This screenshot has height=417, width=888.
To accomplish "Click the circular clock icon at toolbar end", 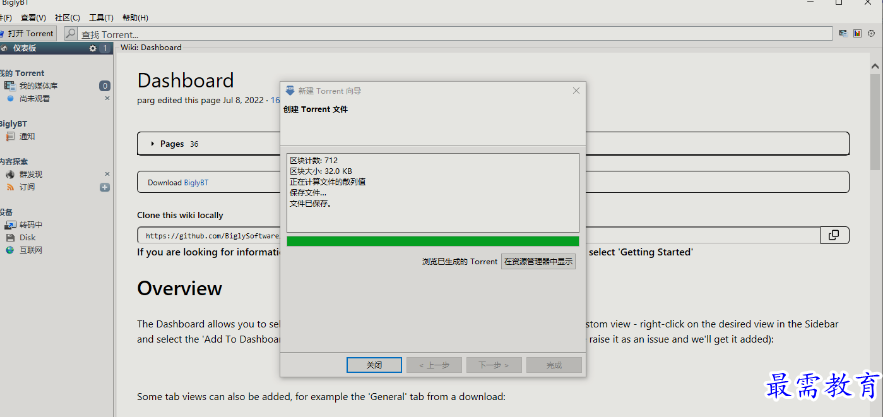I will coord(871,34).
